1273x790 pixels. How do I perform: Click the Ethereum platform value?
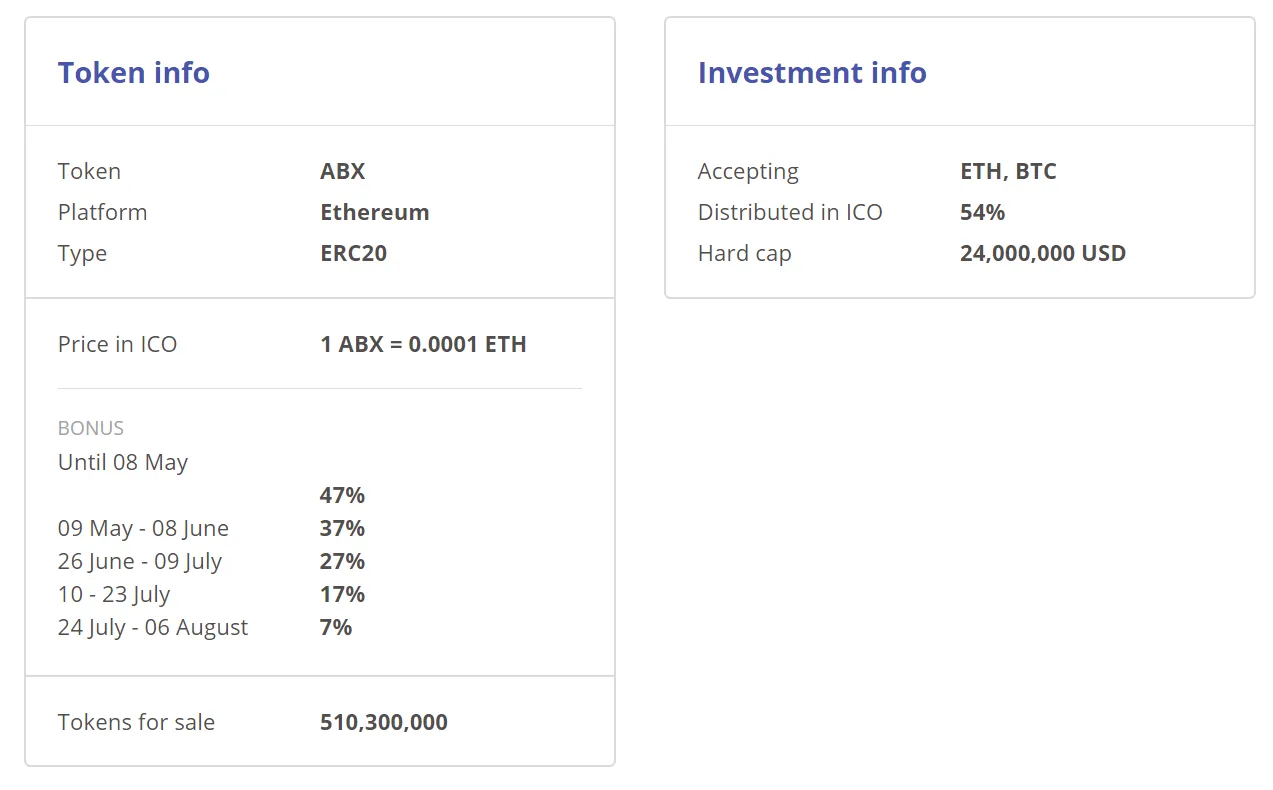375,212
